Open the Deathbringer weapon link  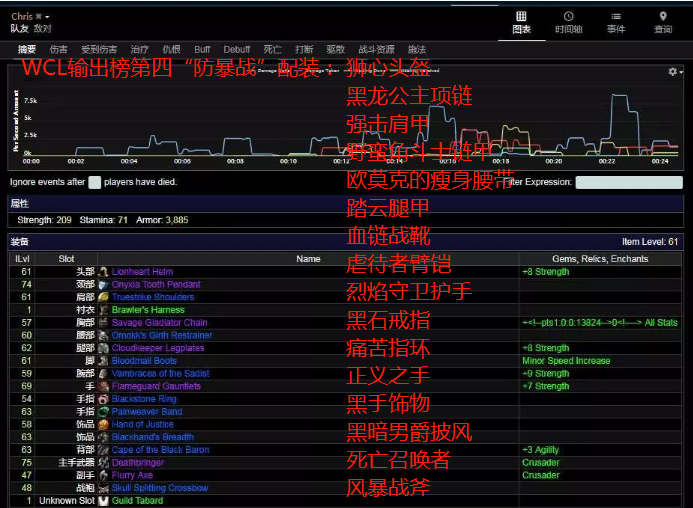pos(138,463)
